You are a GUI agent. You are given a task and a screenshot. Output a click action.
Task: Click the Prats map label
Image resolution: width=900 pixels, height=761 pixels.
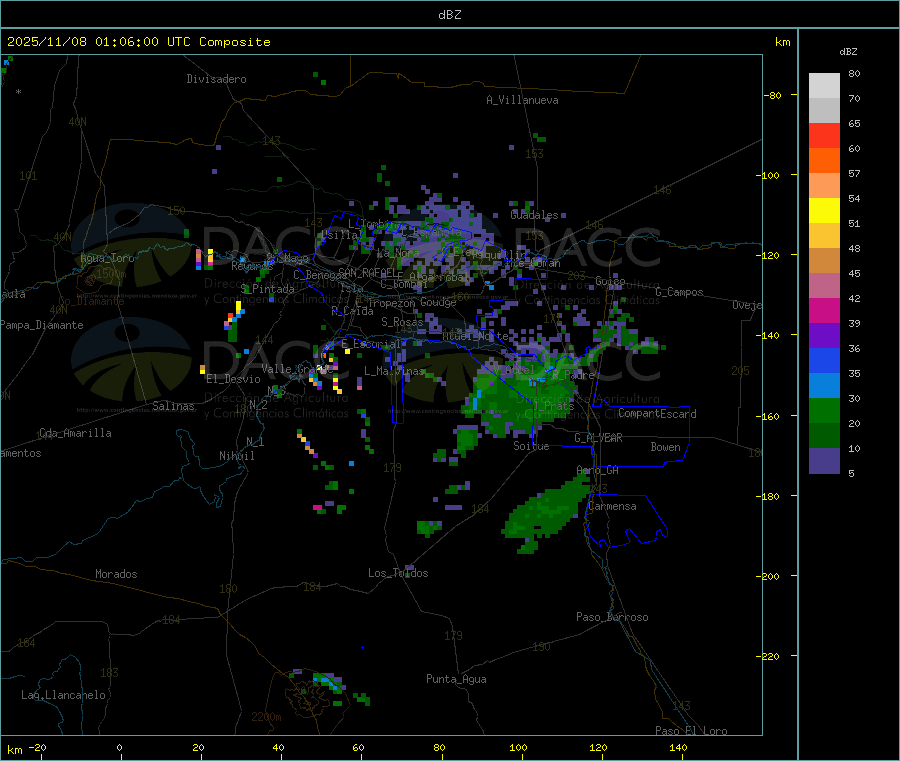558,406
